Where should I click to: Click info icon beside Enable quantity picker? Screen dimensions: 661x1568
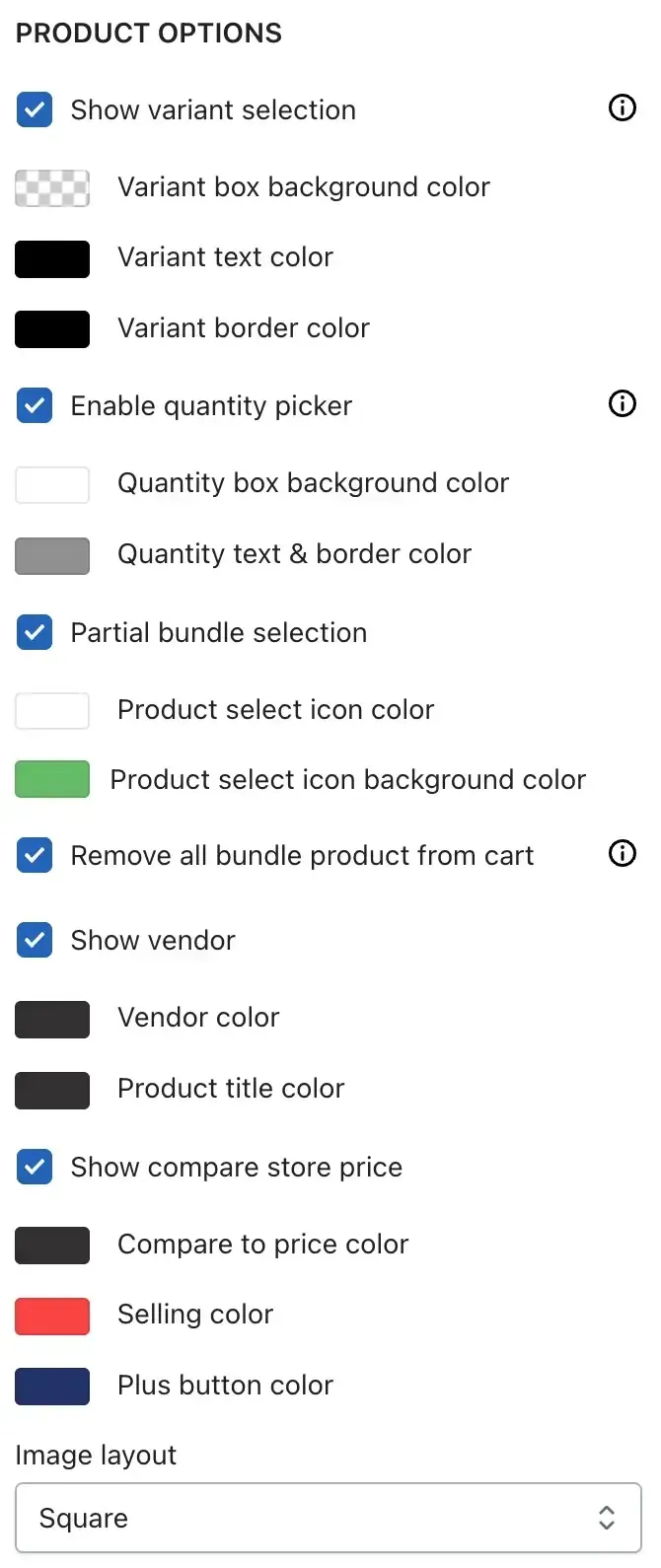coord(623,403)
